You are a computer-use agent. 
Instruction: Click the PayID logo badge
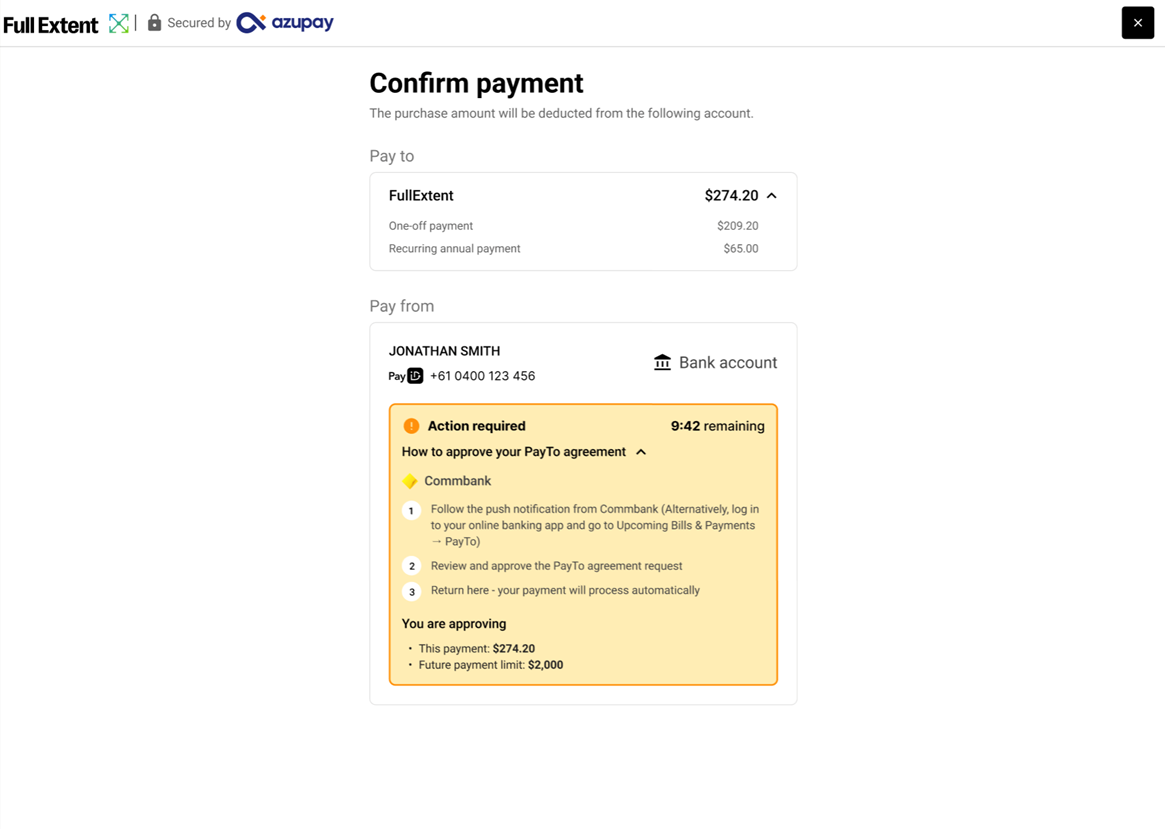406,376
